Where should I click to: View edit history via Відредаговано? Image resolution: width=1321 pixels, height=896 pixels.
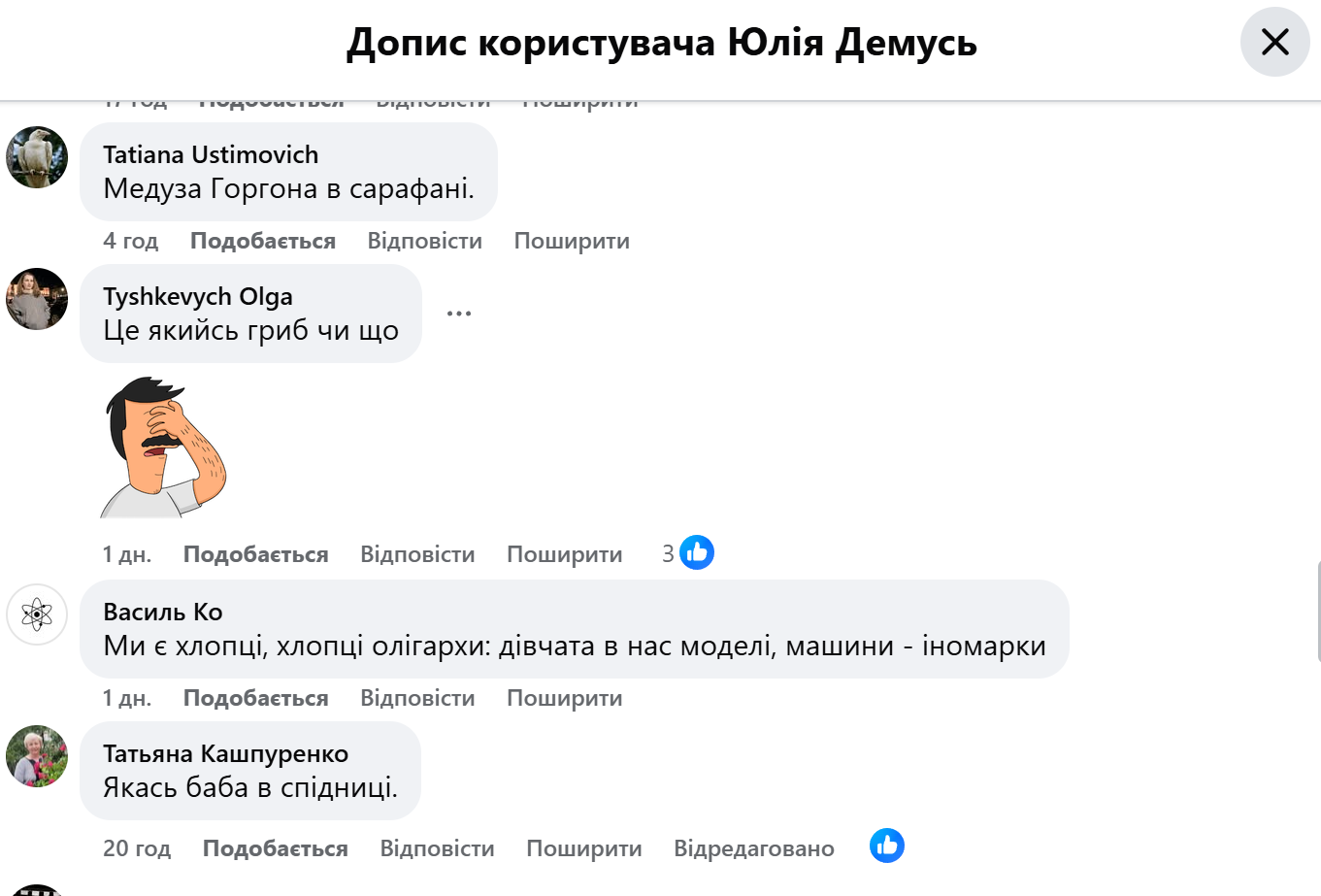753,848
